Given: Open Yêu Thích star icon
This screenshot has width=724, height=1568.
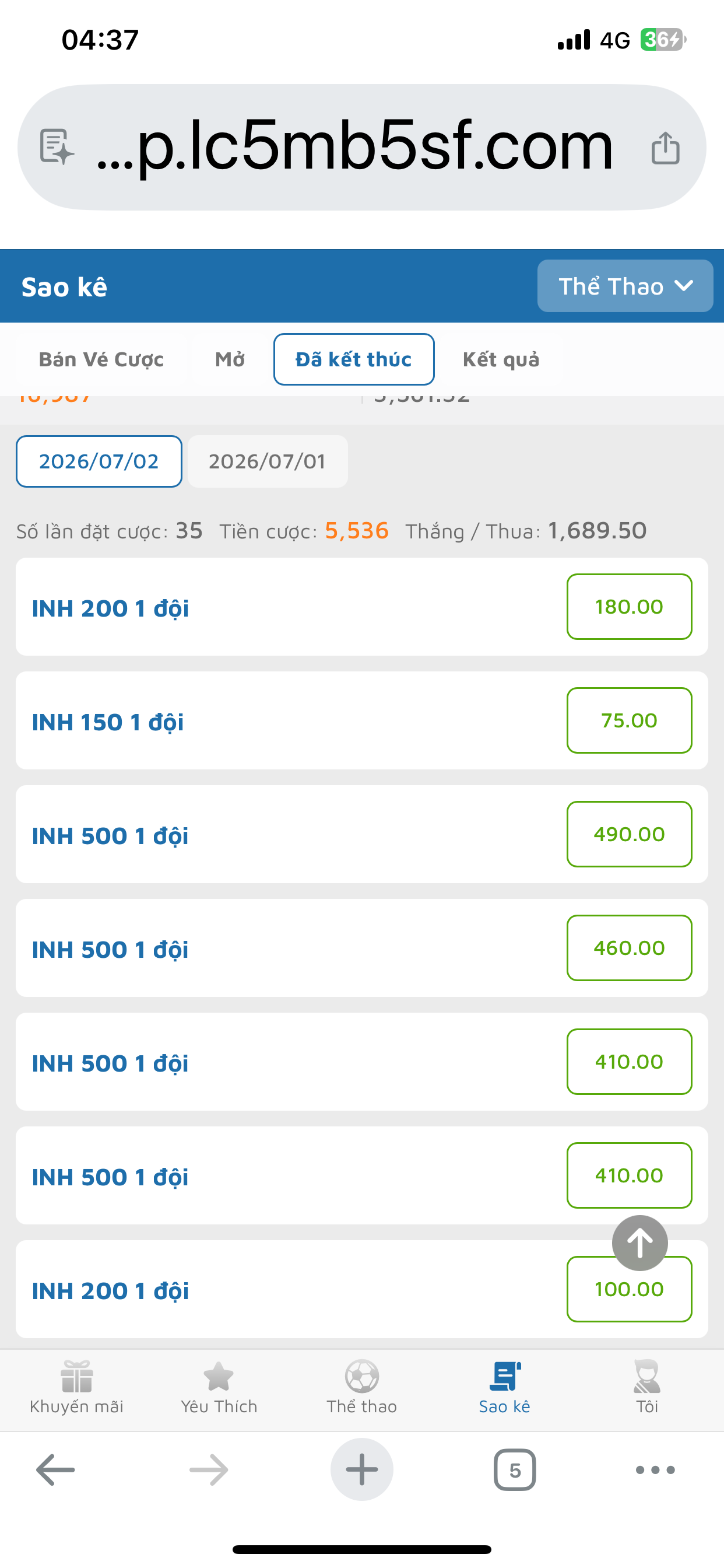Looking at the screenshot, I should click(x=219, y=1376).
